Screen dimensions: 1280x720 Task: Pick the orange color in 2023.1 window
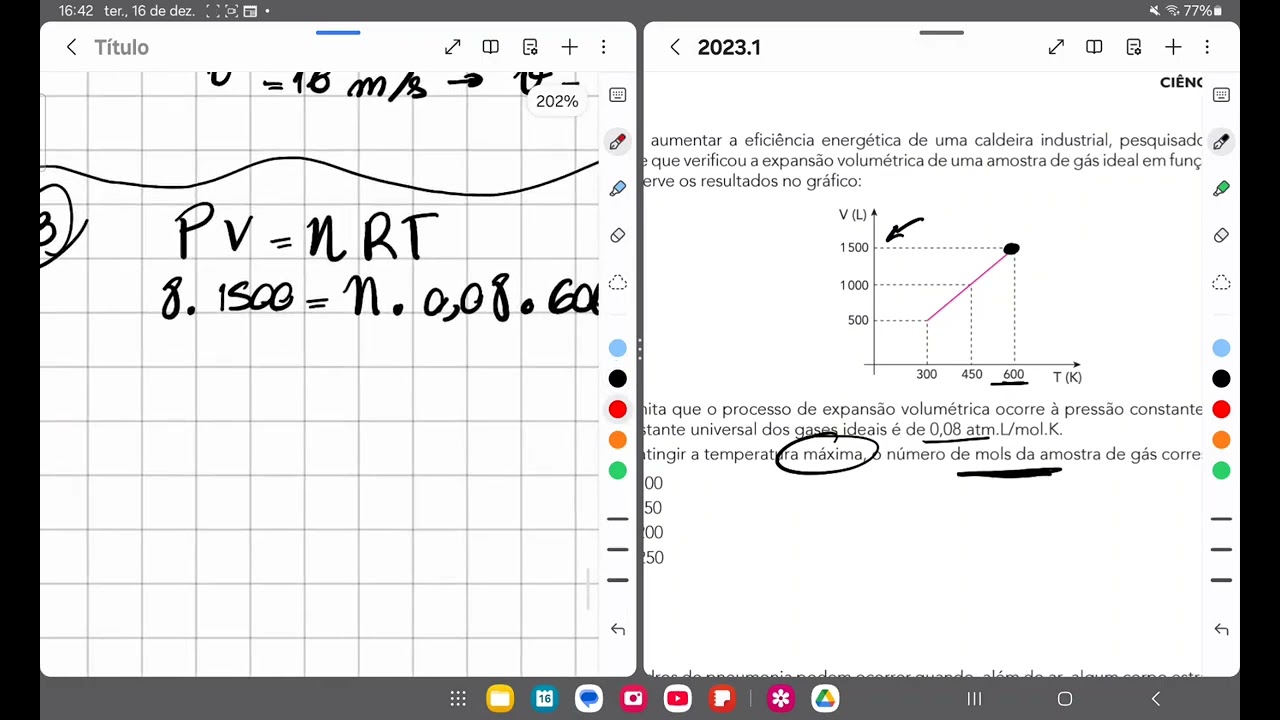point(1221,440)
